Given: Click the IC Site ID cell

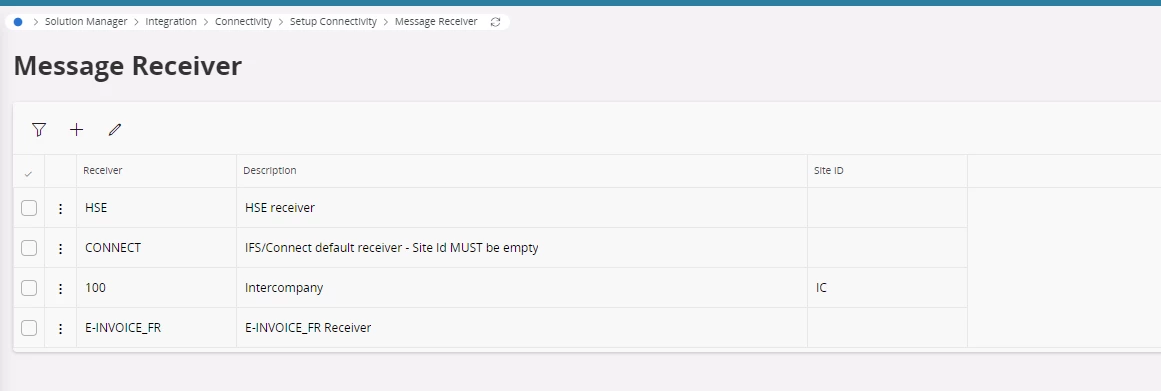Looking at the screenshot, I should coord(887,287).
